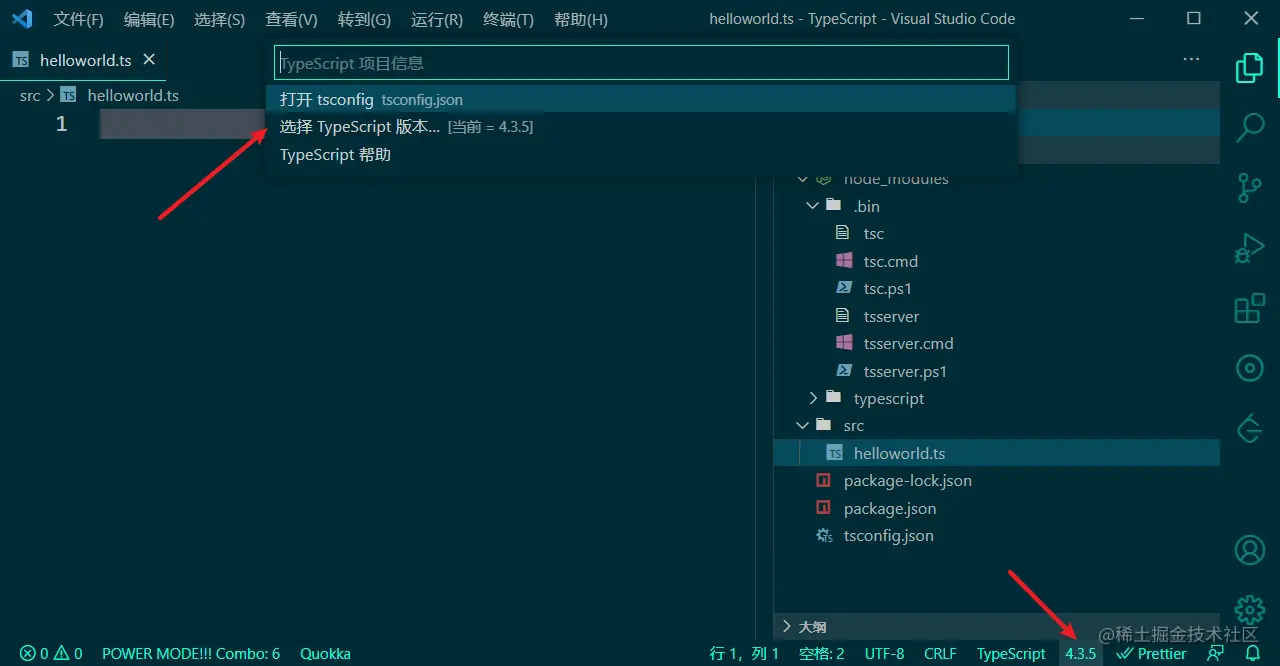This screenshot has width=1280, height=666.
Task: Open the 终端(T) menu
Action: pos(508,19)
